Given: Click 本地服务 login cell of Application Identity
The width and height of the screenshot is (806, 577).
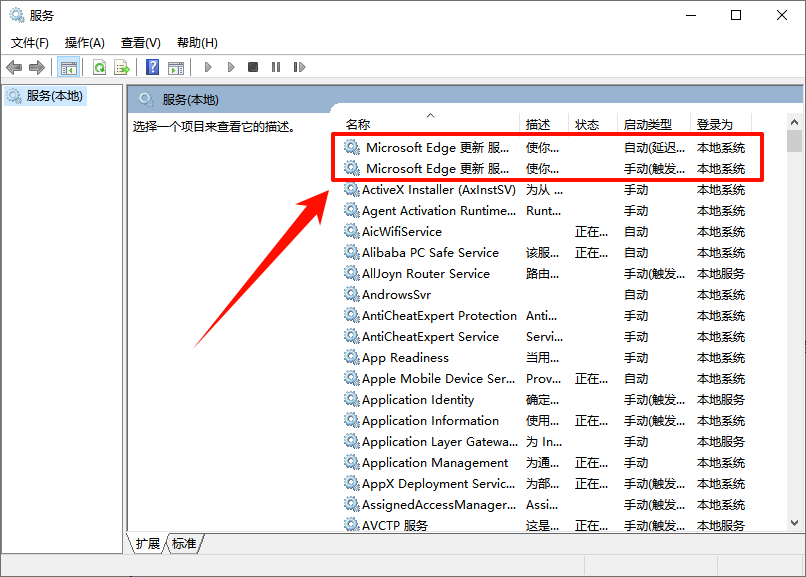Looking at the screenshot, I should (721, 400).
